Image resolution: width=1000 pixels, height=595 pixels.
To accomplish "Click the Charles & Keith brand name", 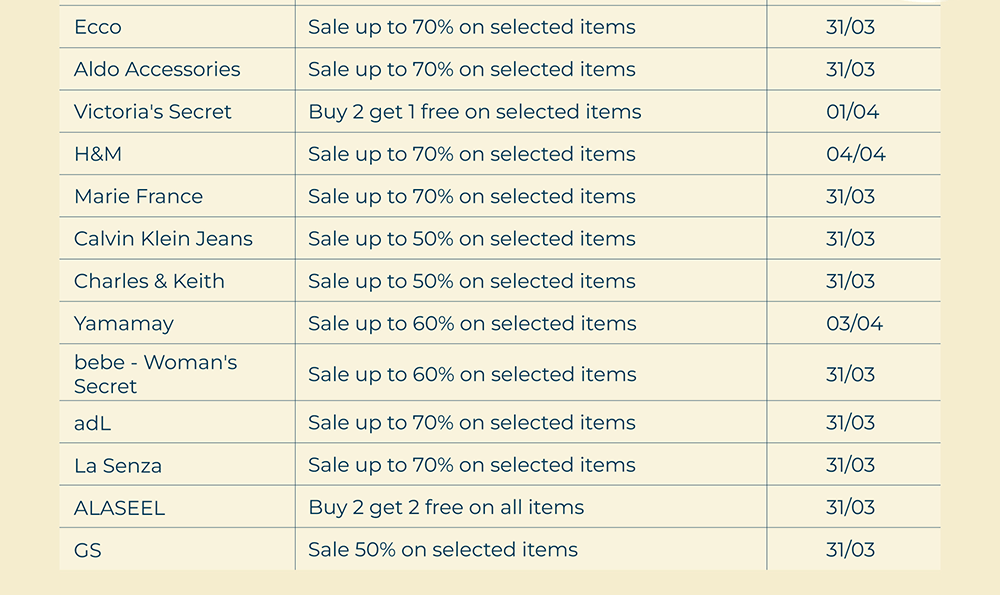I will pos(149,281).
